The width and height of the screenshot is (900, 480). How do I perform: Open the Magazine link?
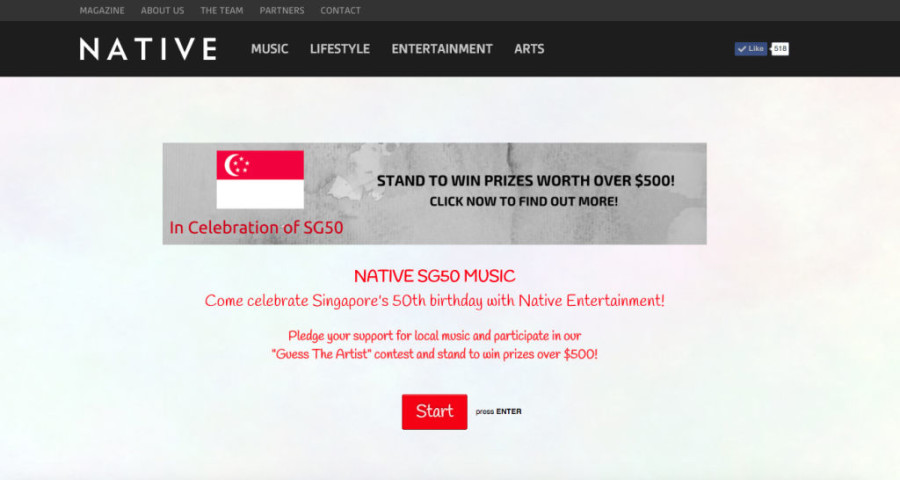tap(102, 10)
